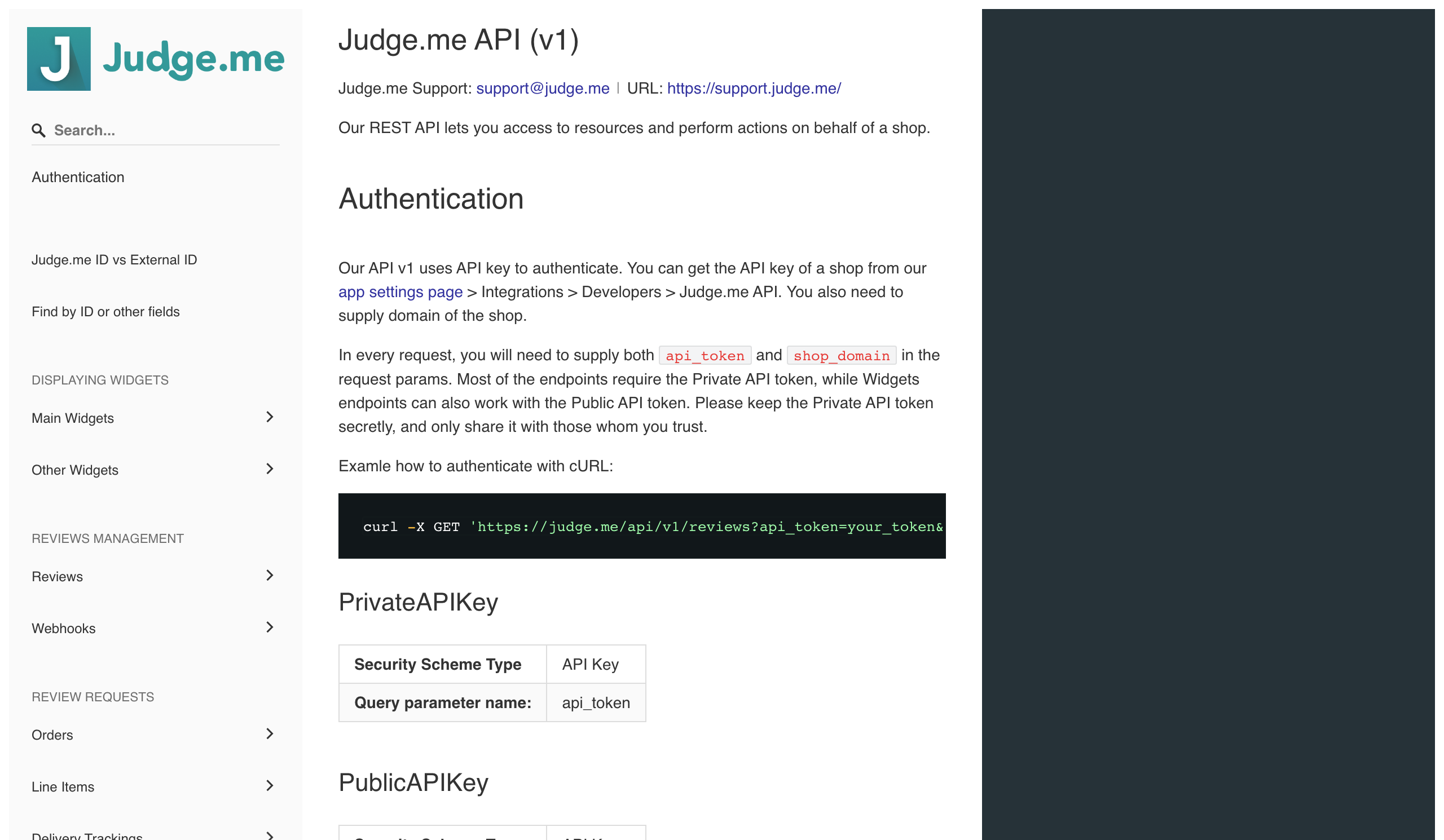Click the Security Scheme Type cell
Screen dimensions: 1444x840
442,664
